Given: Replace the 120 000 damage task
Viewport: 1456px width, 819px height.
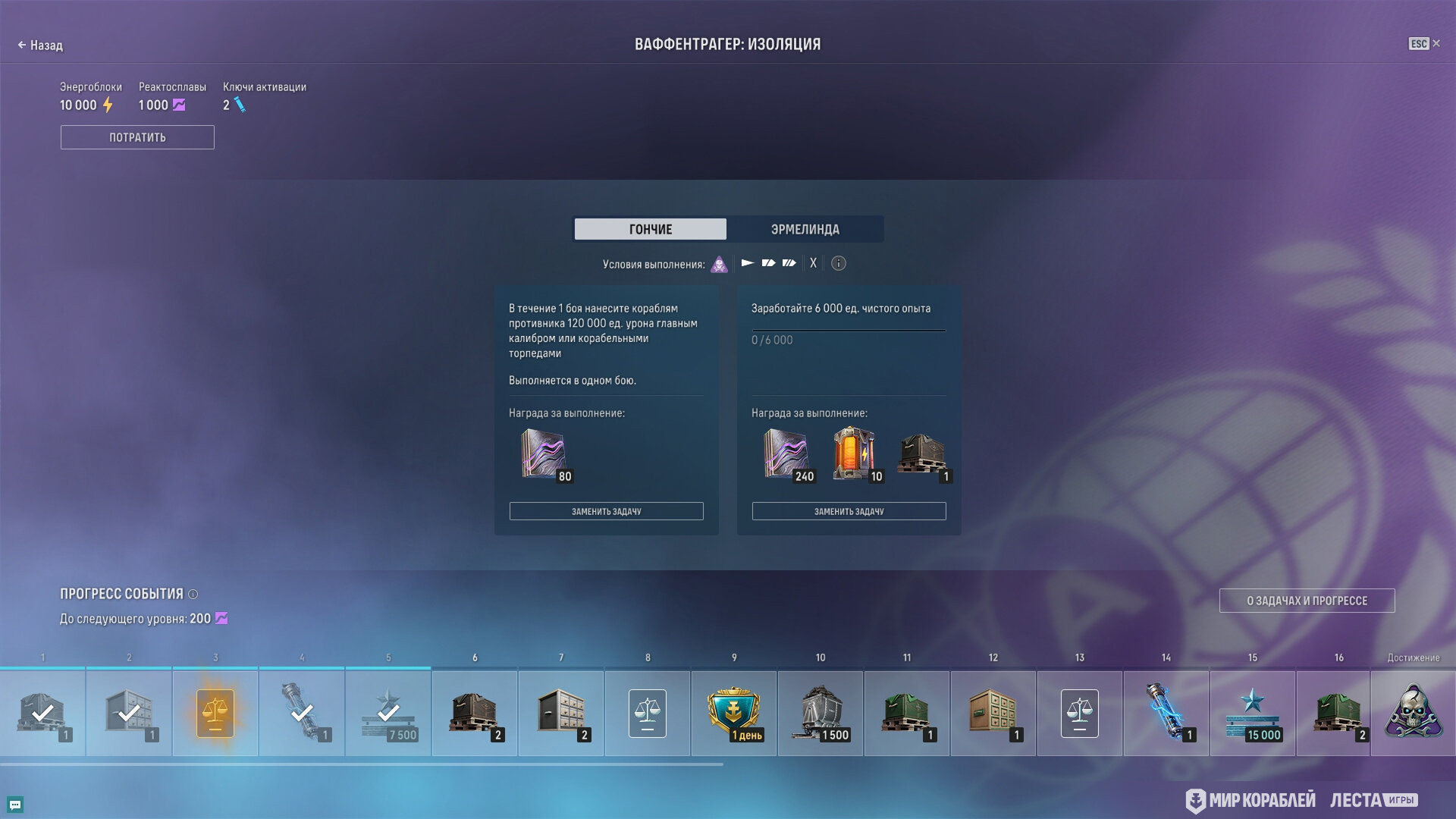Looking at the screenshot, I should click(606, 511).
